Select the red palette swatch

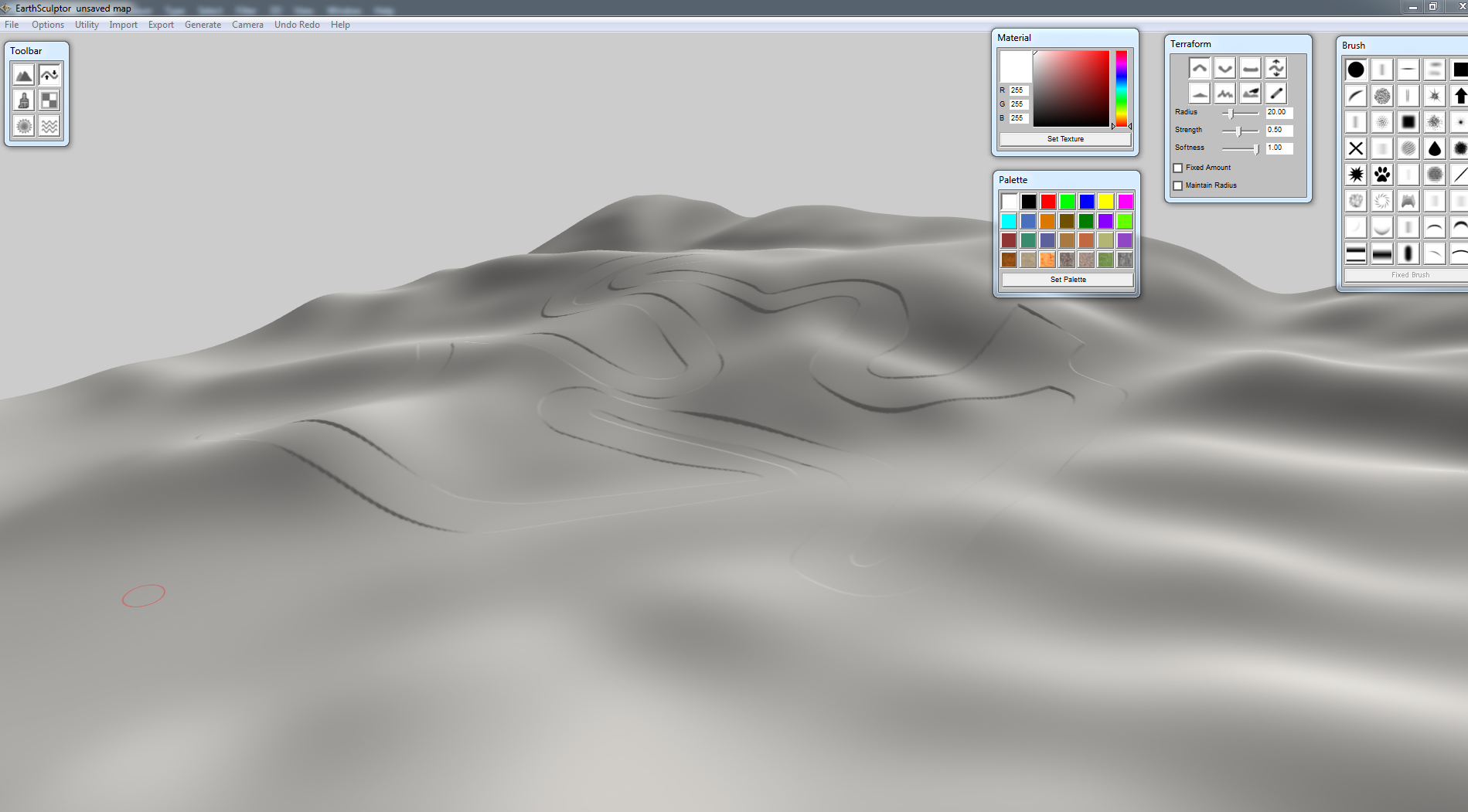(1047, 202)
